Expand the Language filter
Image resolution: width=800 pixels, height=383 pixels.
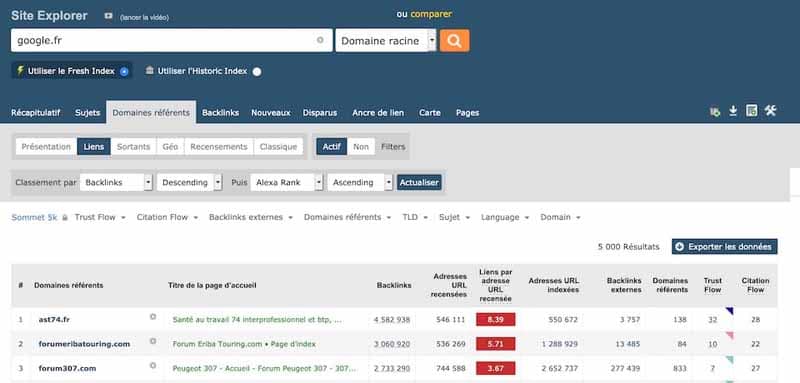click(505, 217)
